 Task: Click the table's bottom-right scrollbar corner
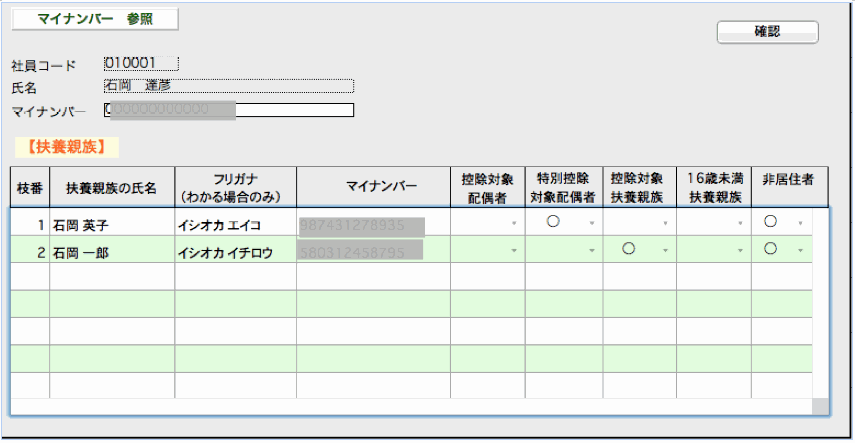(820, 406)
